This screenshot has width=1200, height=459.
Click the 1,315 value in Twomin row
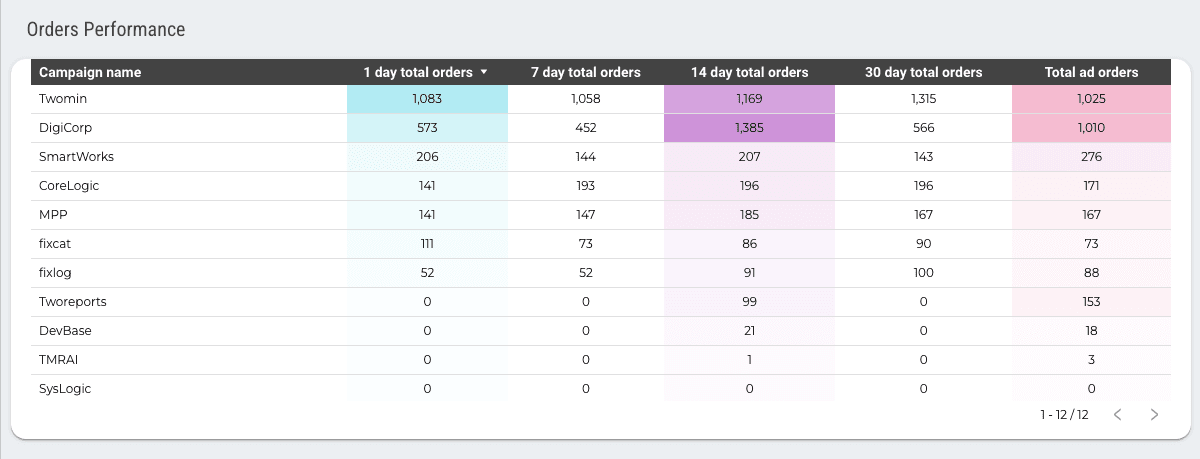coord(923,99)
